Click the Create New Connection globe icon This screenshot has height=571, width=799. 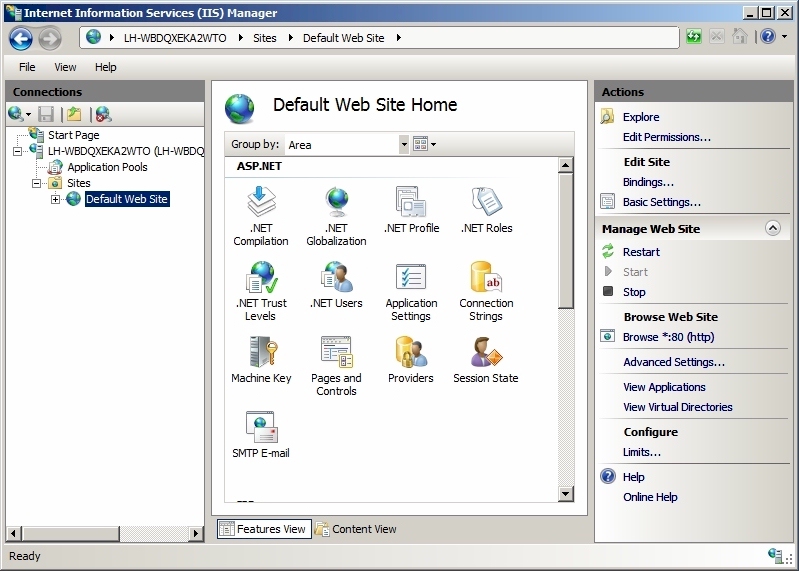tap(16, 114)
